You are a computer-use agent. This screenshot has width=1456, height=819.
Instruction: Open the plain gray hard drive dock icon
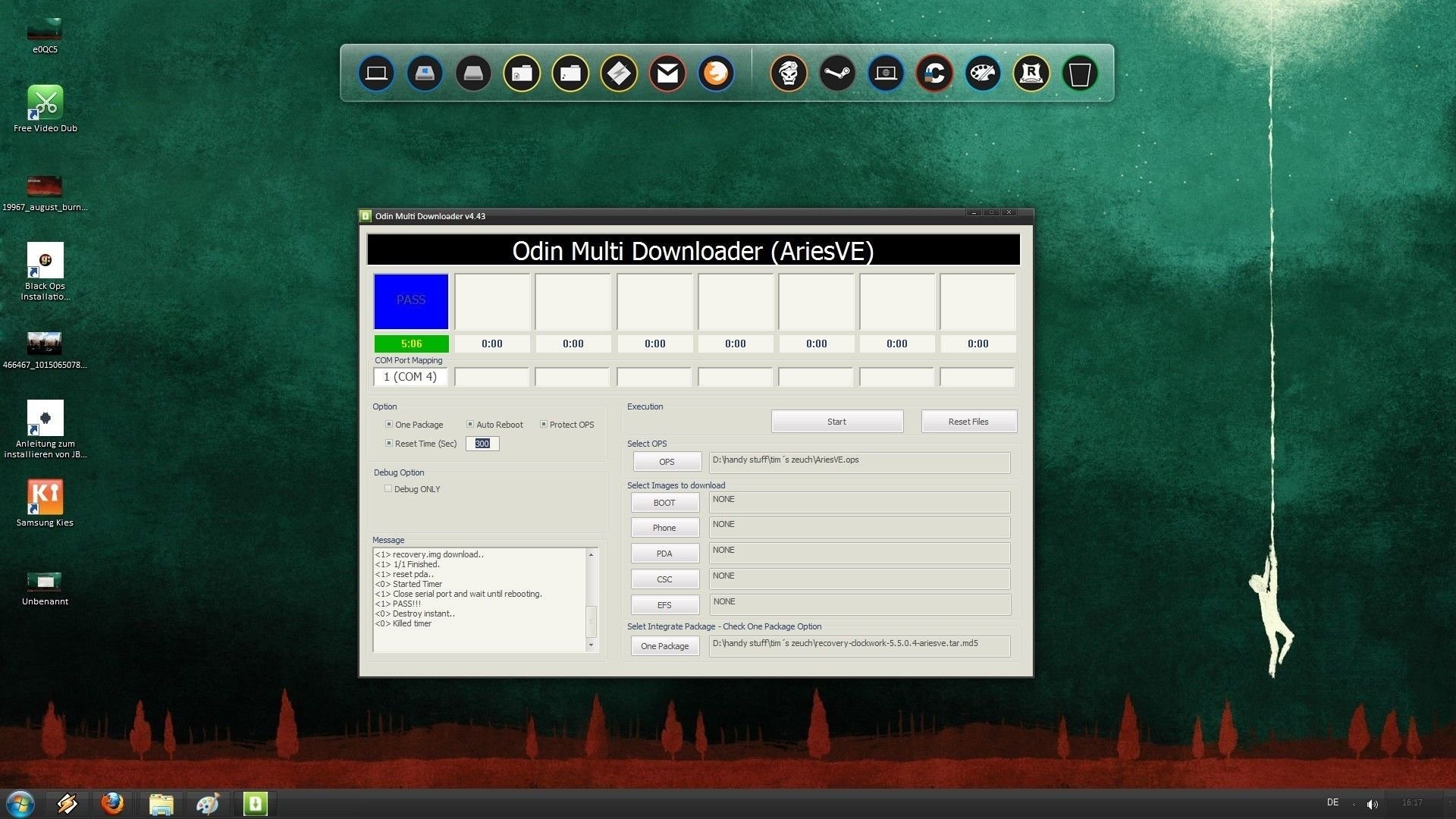point(473,74)
